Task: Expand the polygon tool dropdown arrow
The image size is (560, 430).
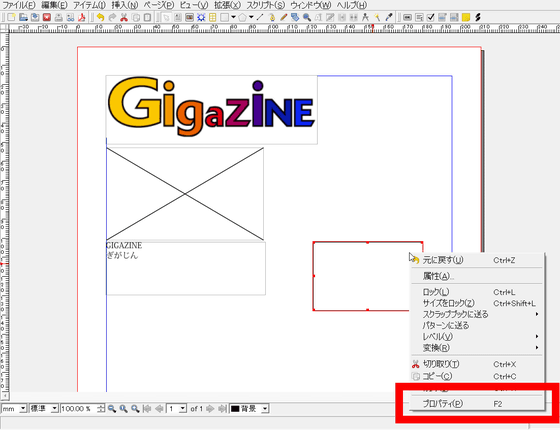Action: [x=251, y=17]
